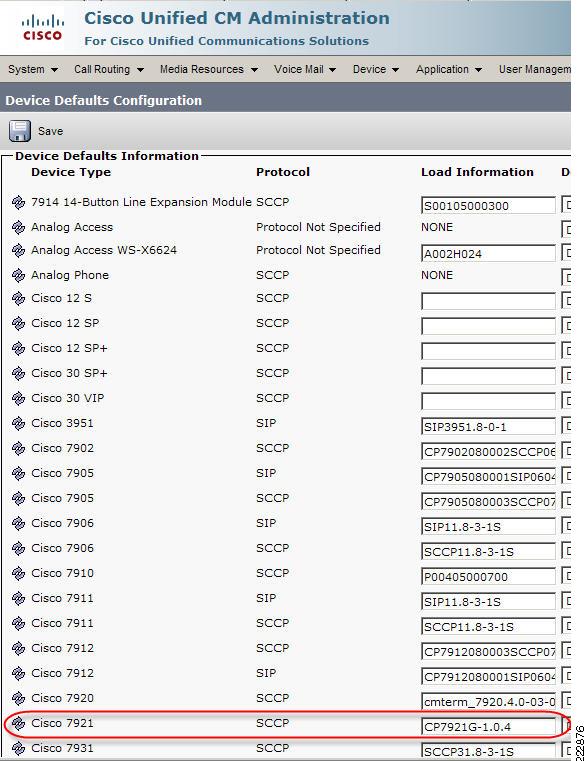Click the empty load field for Cisco 12 S
This screenshot has width=584, height=761.
(x=488, y=301)
